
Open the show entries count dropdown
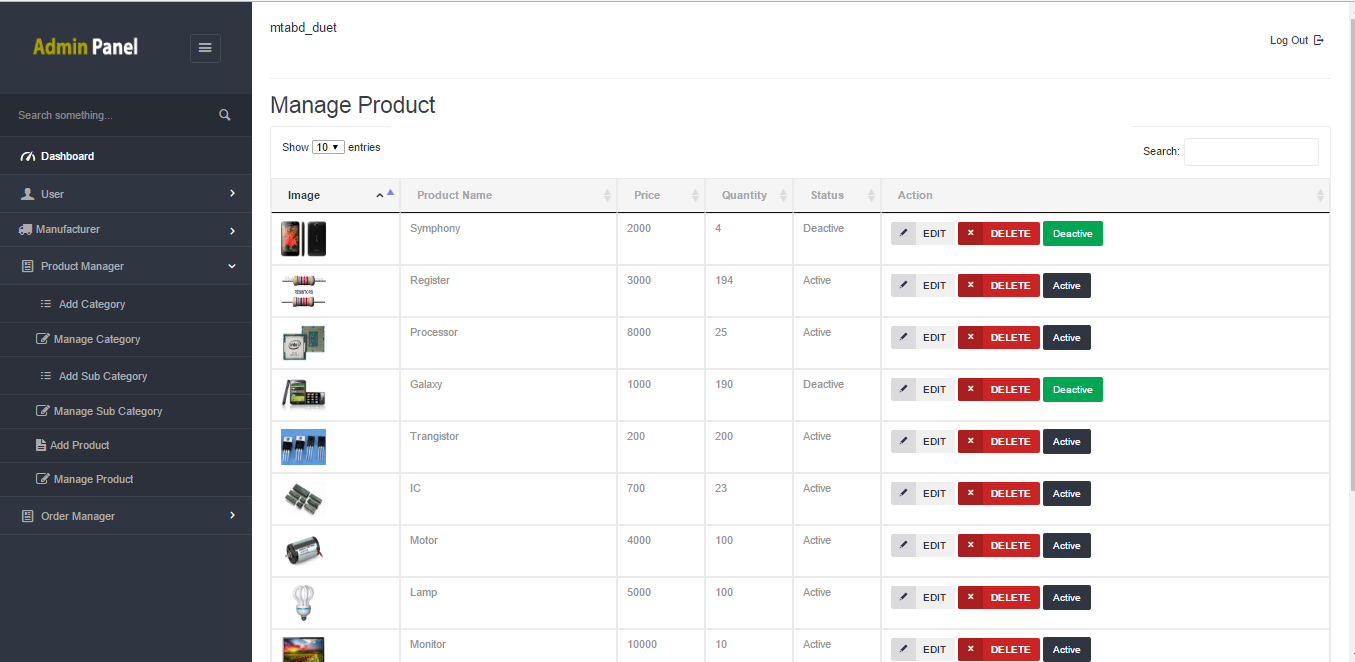pyautogui.click(x=328, y=147)
